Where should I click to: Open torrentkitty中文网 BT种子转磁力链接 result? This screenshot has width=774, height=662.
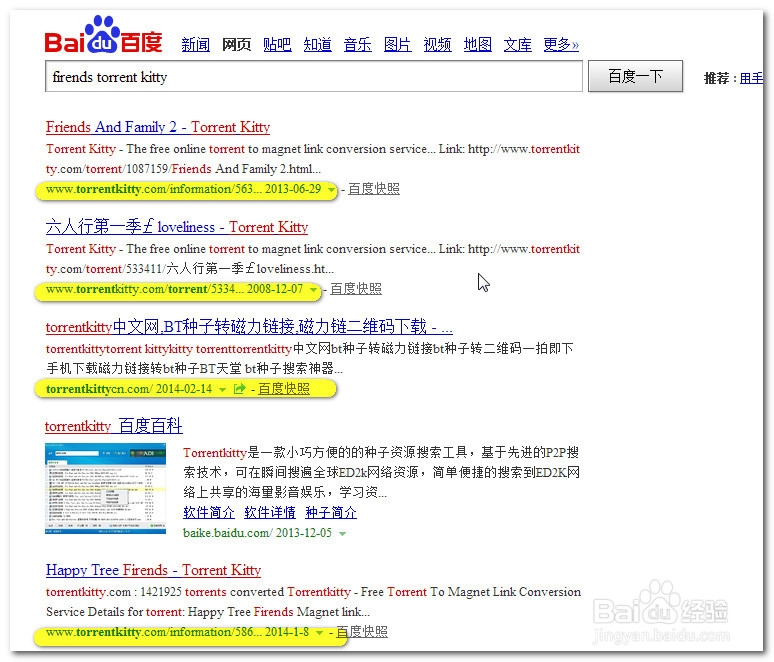(x=249, y=327)
